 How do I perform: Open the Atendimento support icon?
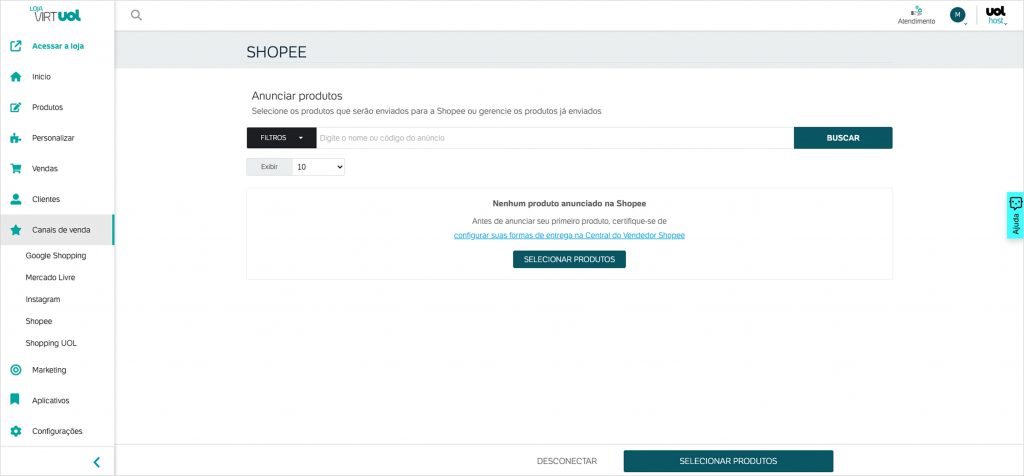[916, 10]
